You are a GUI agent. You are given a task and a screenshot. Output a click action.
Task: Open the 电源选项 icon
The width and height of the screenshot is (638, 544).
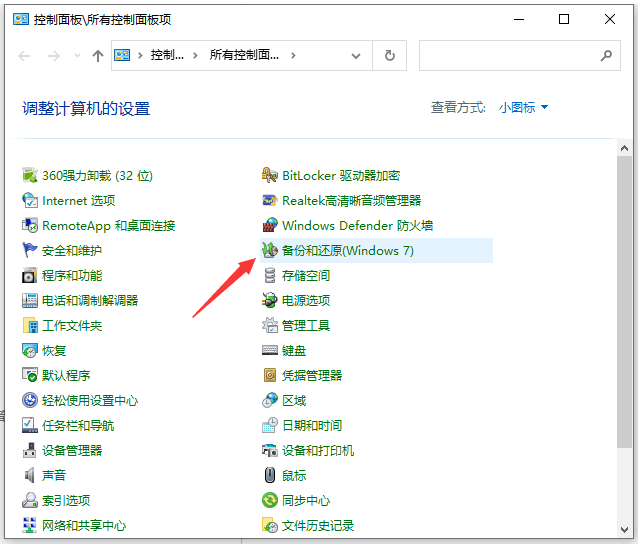point(270,300)
